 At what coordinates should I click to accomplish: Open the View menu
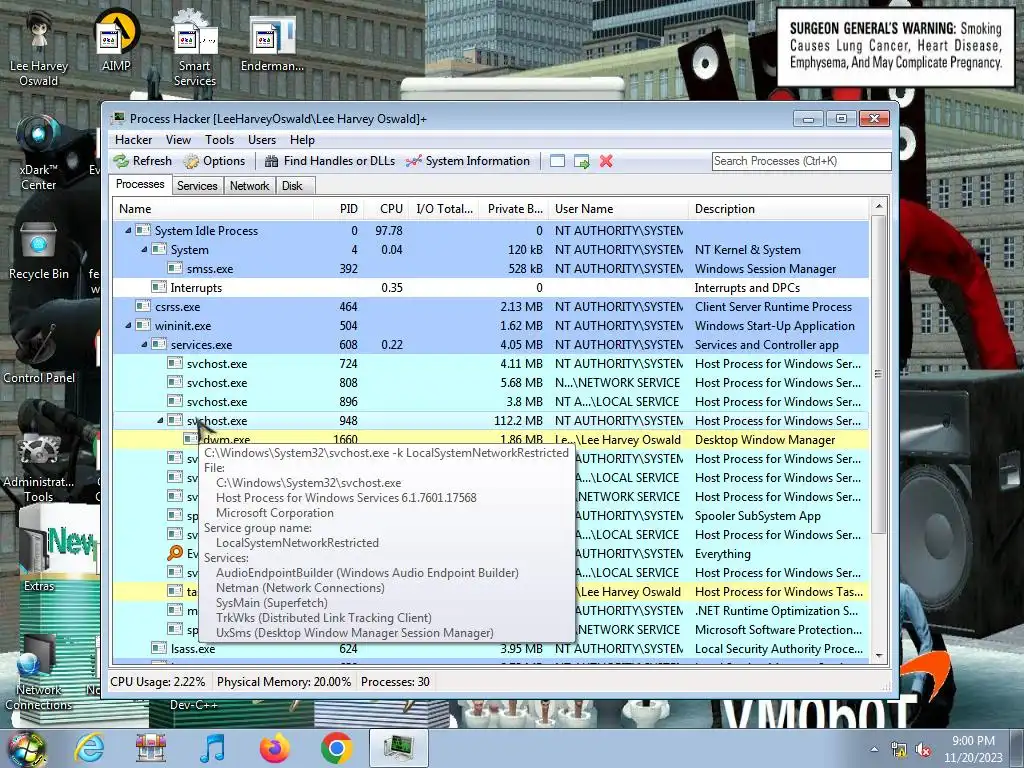tap(178, 140)
